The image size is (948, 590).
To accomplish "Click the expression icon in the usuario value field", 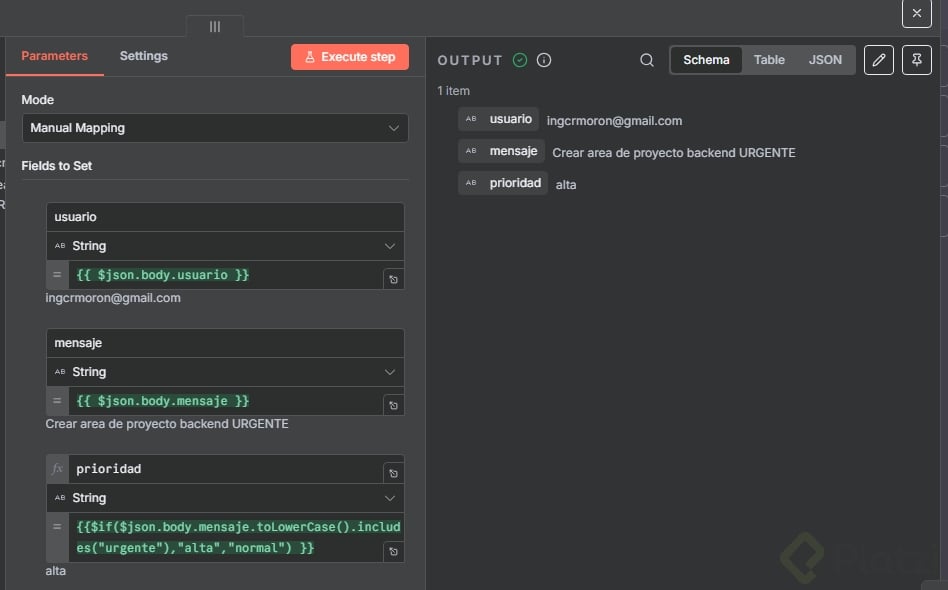I will 394,280.
